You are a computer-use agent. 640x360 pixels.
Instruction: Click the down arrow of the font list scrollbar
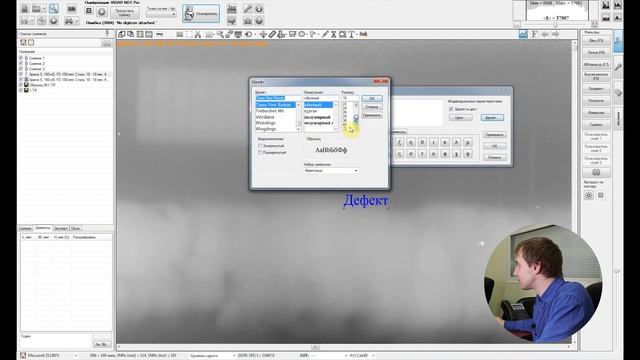[298, 129]
